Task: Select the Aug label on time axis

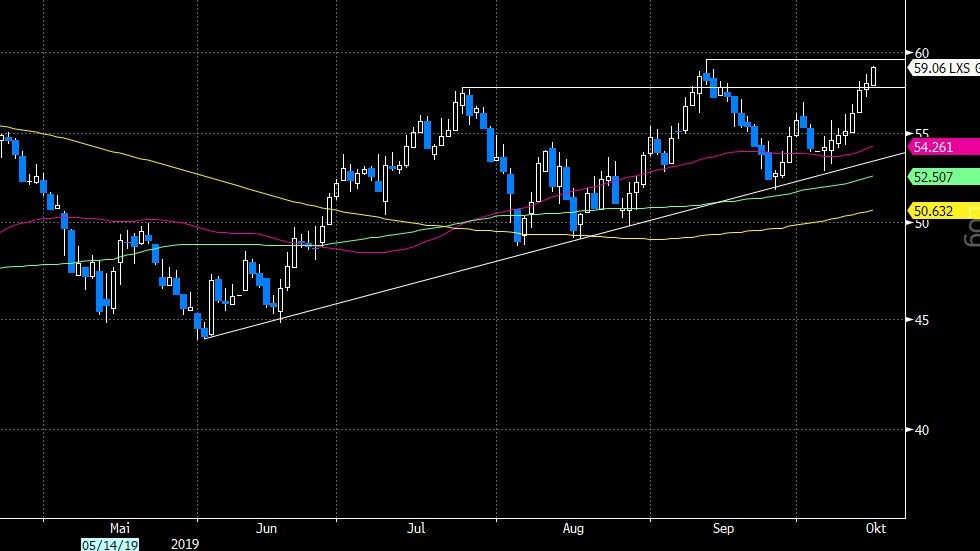Action: (573, 529)
